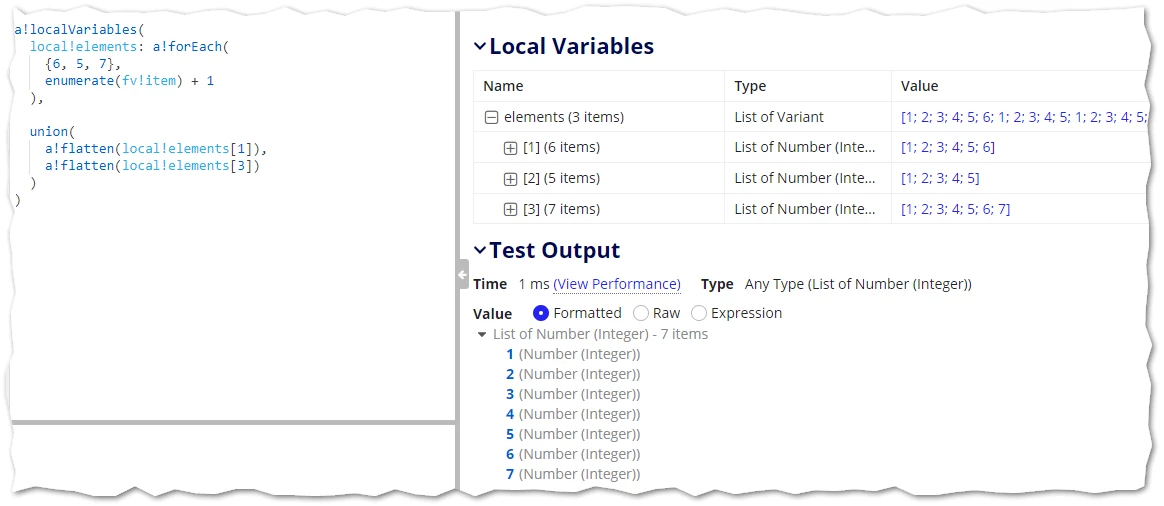The height and width of the screenshot is (506, 1164).
Task: Collapse the elements (3 items) row
Action: pyautogui.click(x=491, y=117)
